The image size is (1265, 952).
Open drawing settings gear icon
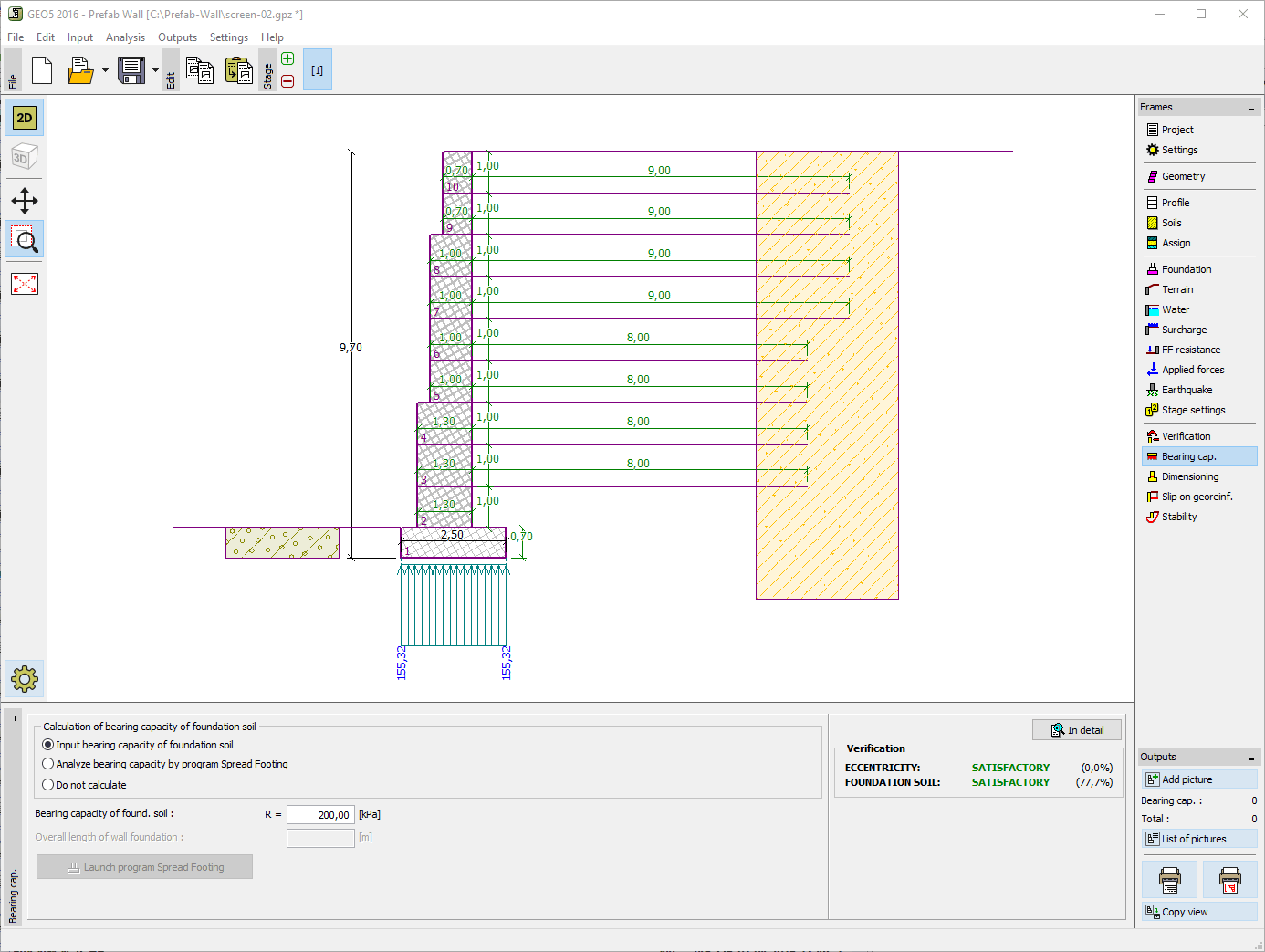tap(25, 679)
